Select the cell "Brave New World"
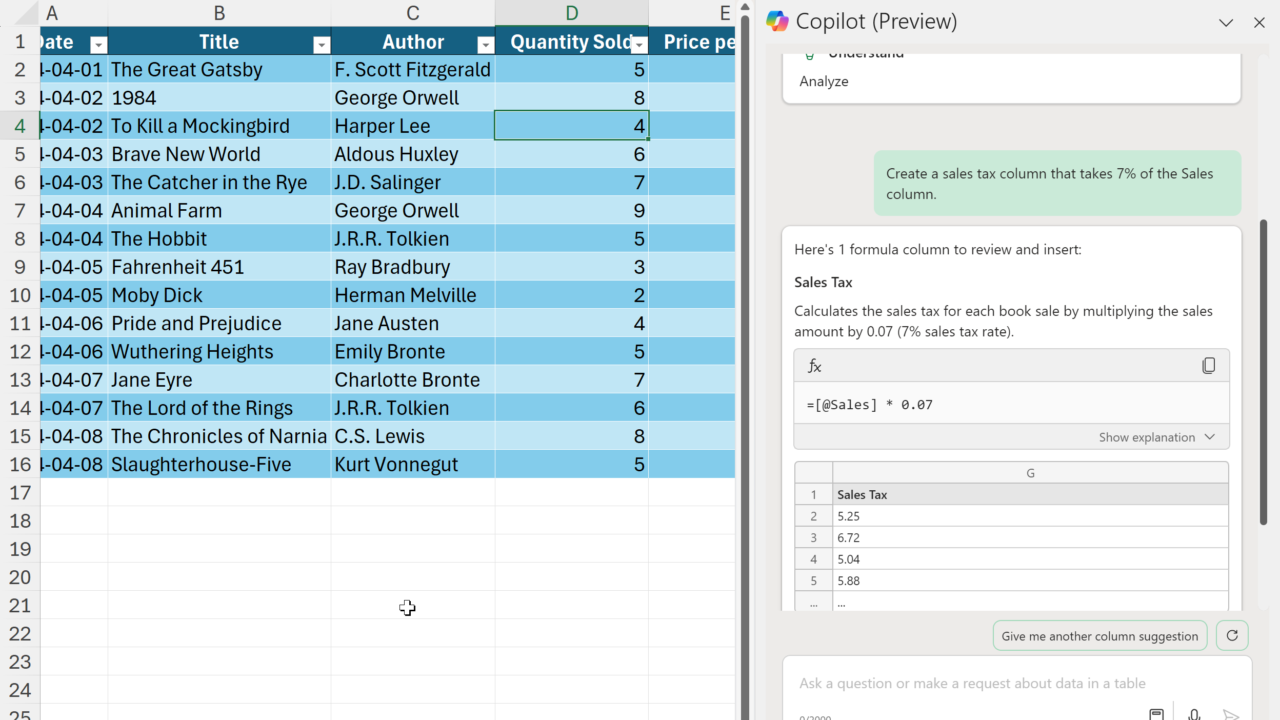Image resolution: width=1280 pixels, height=720 pixels. click(219, 154)
